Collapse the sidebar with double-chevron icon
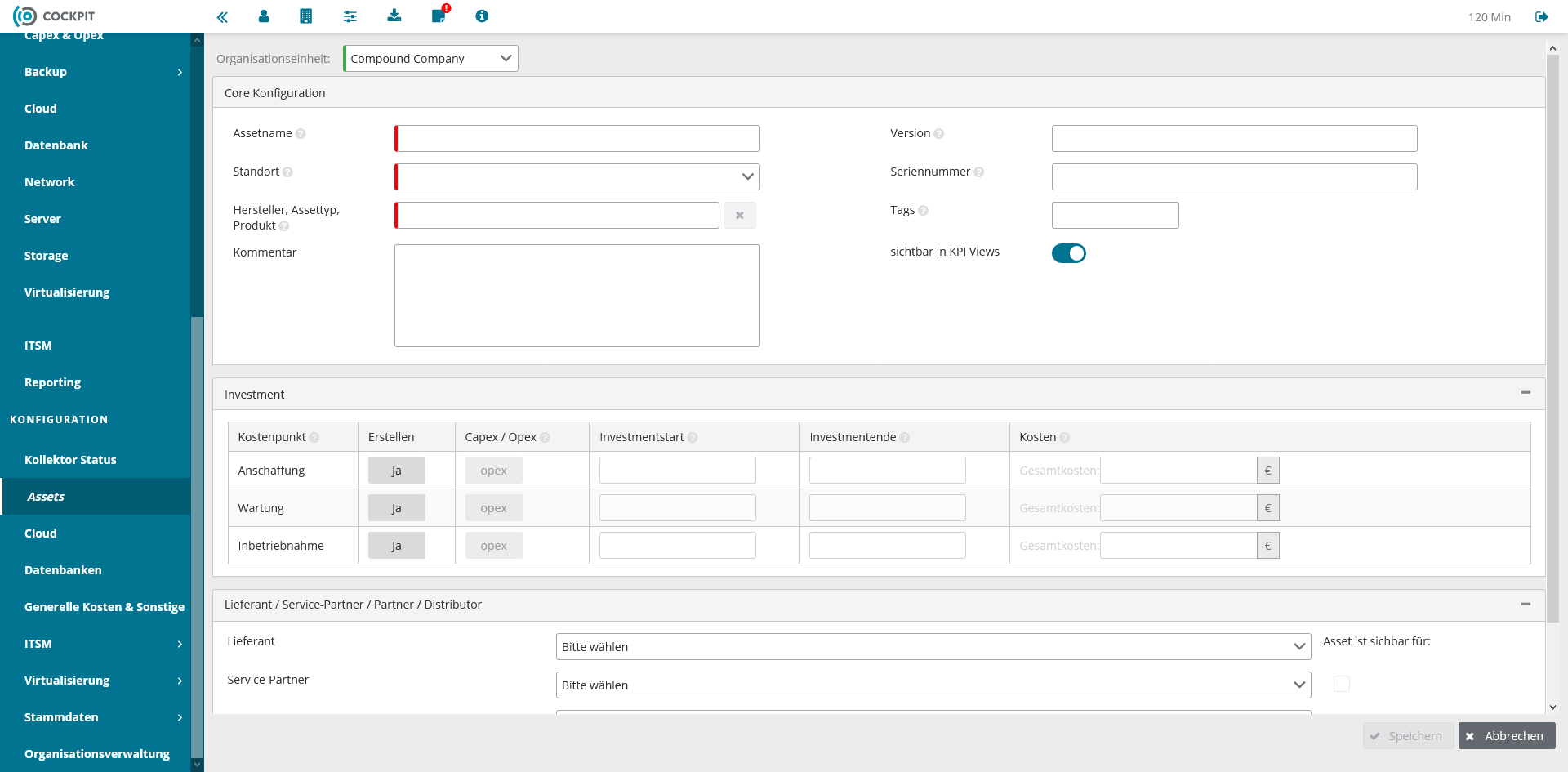Screen dimensions: 1568x772 (222, 16)
